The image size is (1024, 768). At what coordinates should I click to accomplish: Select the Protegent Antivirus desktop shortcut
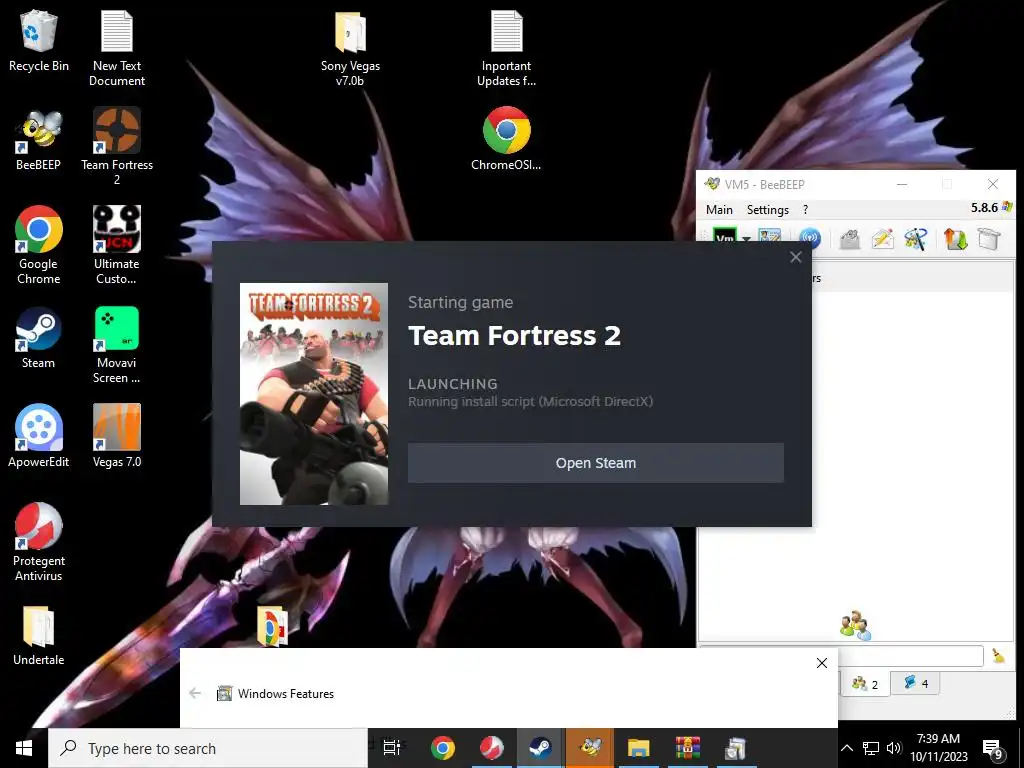pyautogui.click(x=39, y=542)
